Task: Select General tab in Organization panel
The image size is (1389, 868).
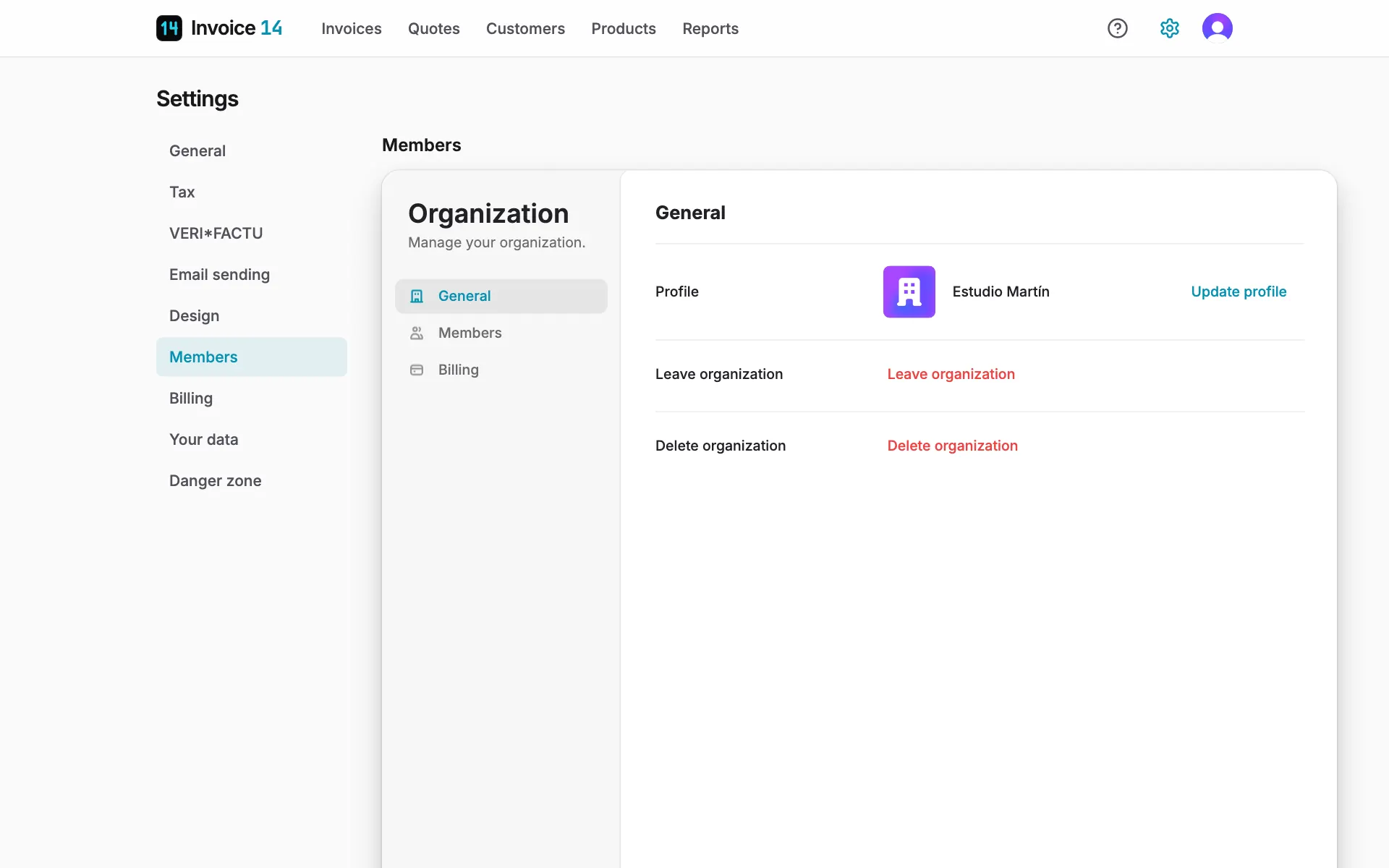Action: pyautogui.click(x=501, y=296)
